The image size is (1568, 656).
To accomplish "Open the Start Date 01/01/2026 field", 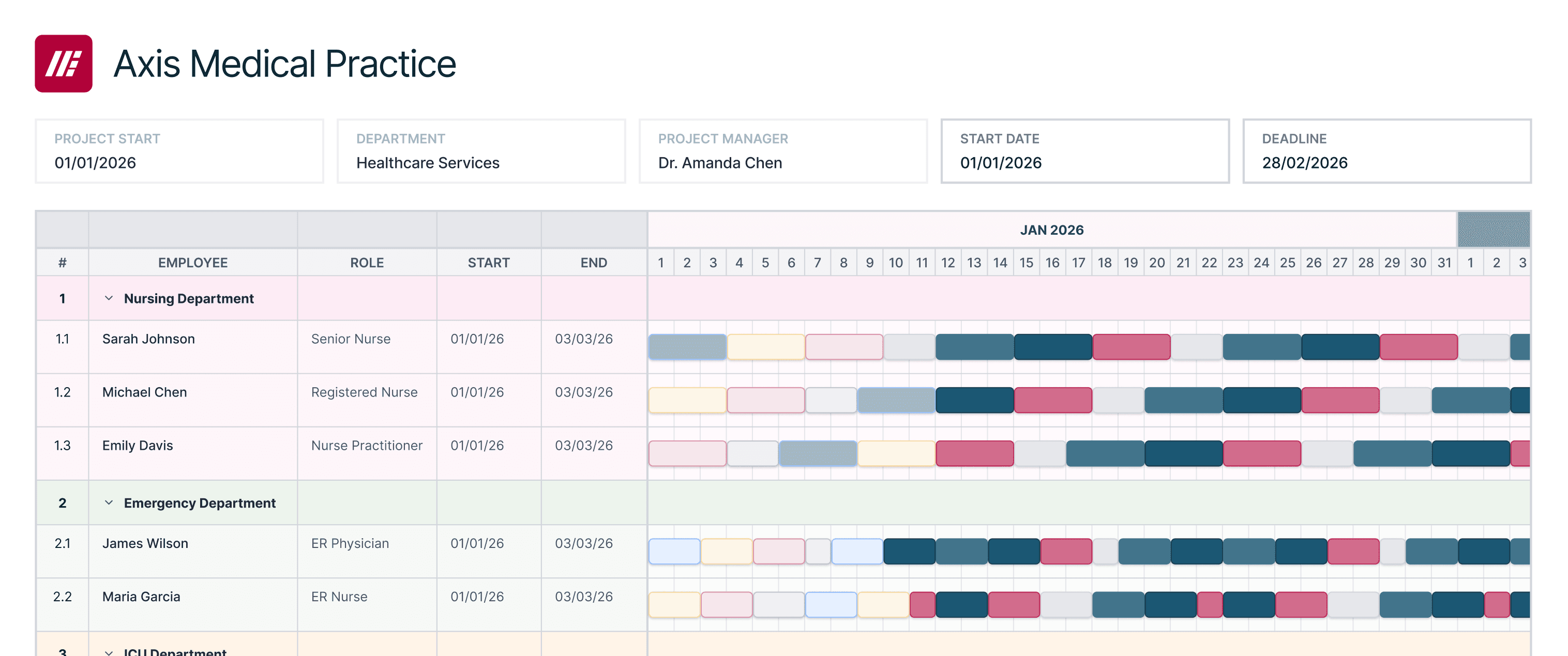I will click(x=1085, y=151).
